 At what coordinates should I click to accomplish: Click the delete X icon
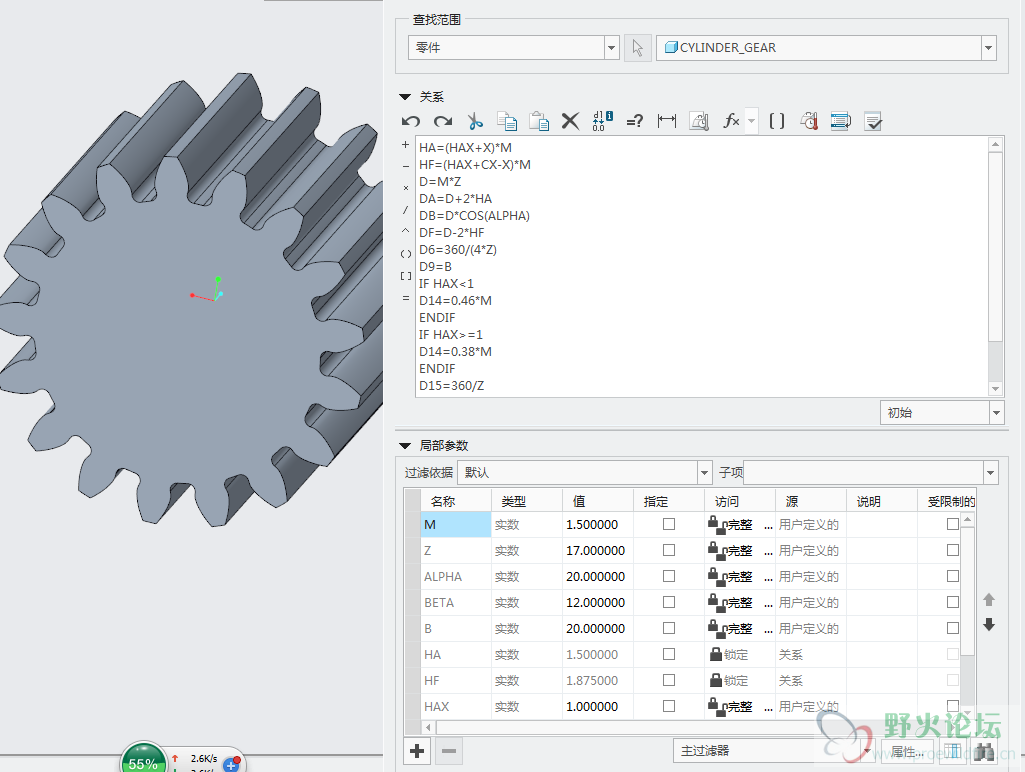570,121
